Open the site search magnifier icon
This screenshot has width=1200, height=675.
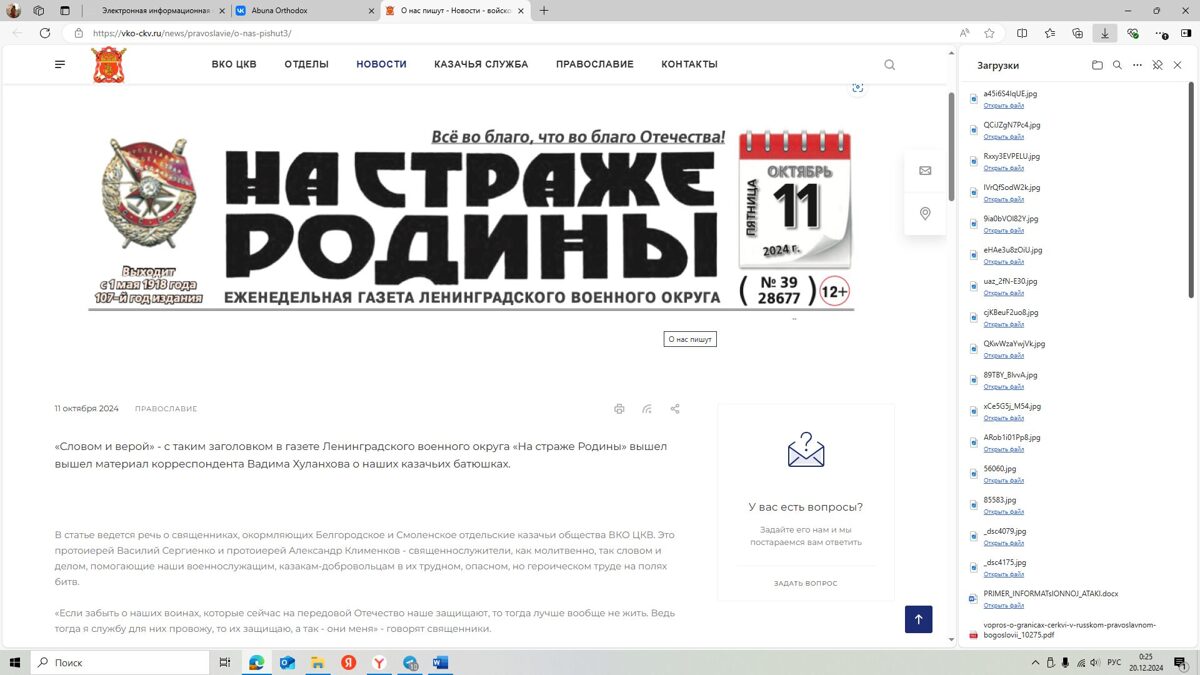(x=889, y=65)
